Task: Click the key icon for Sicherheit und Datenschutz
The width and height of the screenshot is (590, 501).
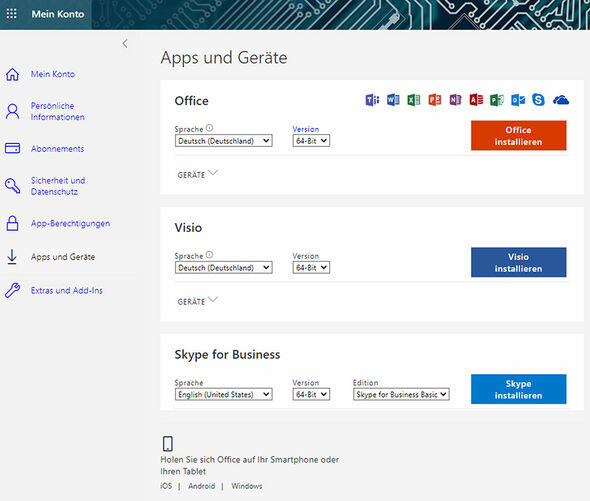Action: tap(12, 186)
